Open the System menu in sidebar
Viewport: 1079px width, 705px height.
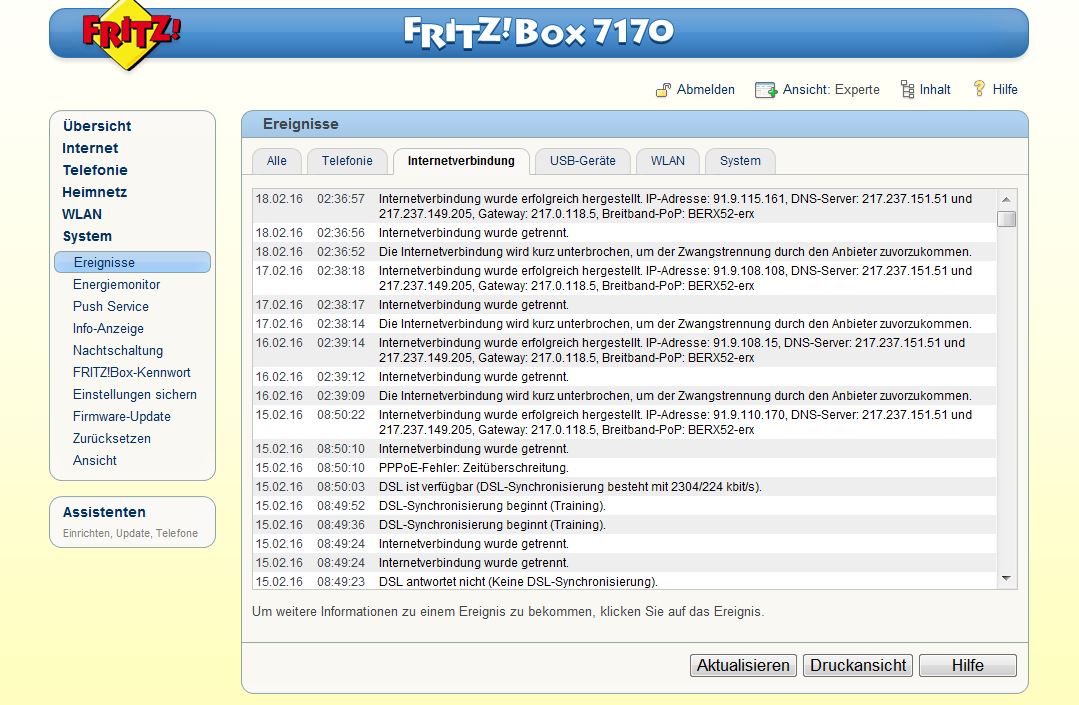pos(87,236)
